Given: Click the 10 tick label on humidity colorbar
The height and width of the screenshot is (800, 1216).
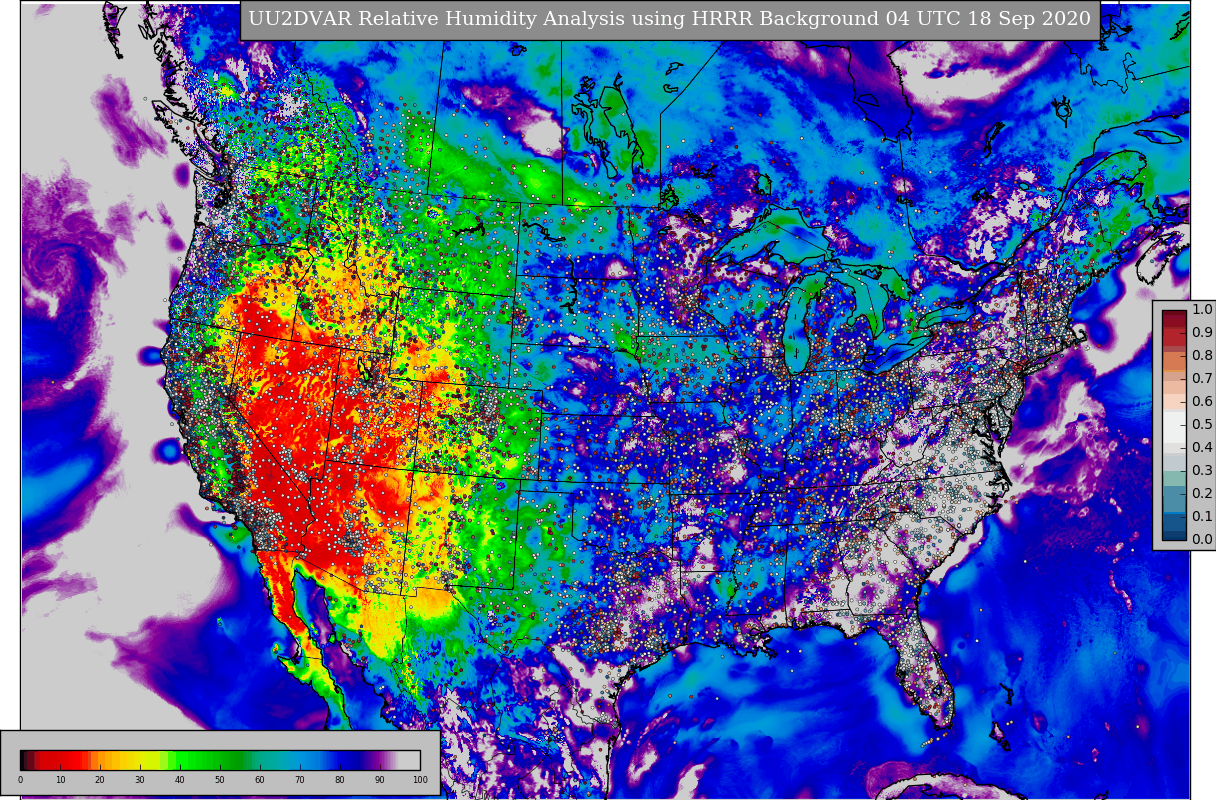Looking at the screenshot, I should coord(60,780).
